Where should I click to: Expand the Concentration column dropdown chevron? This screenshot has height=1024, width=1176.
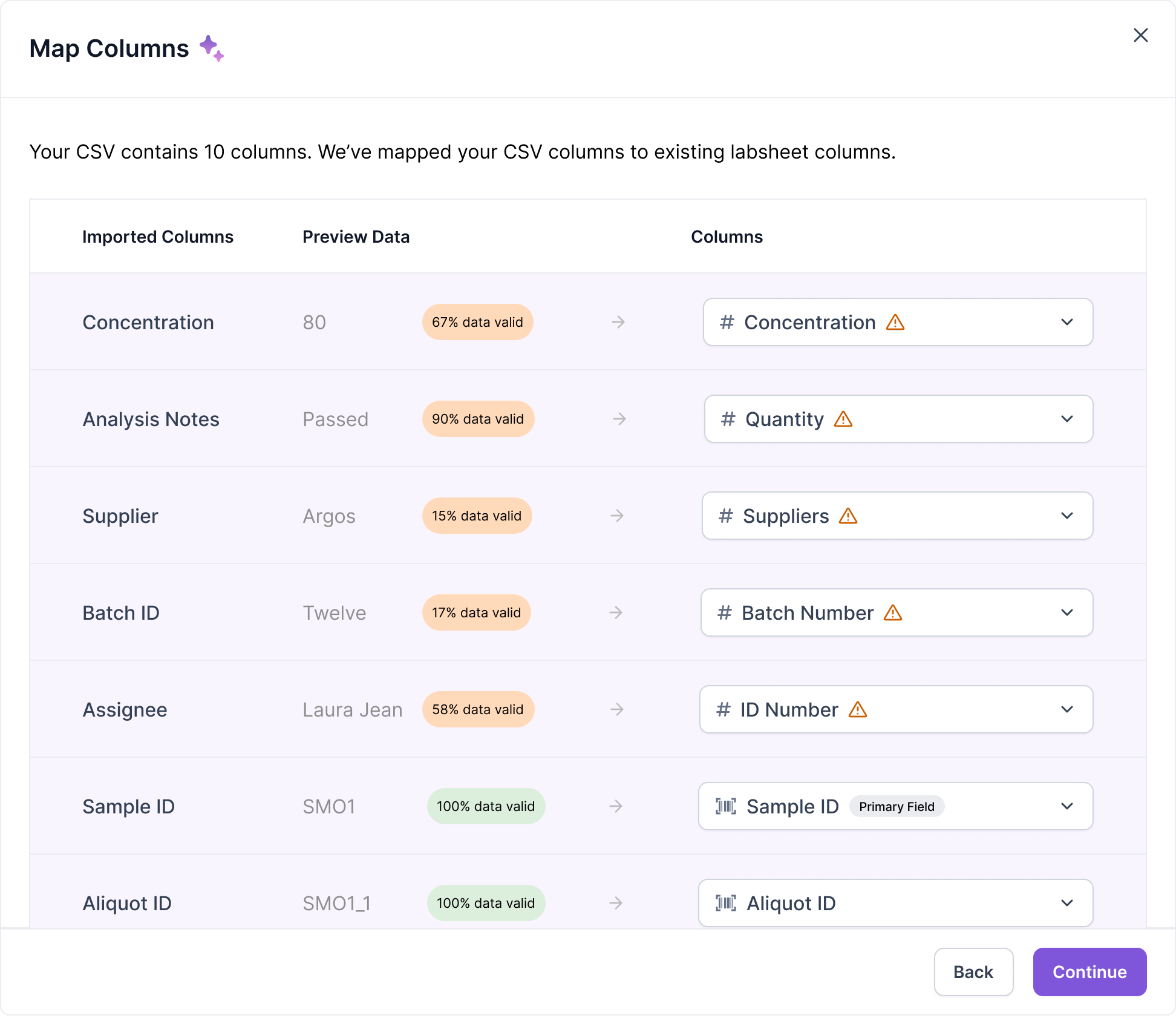[x=1067, y=322]
